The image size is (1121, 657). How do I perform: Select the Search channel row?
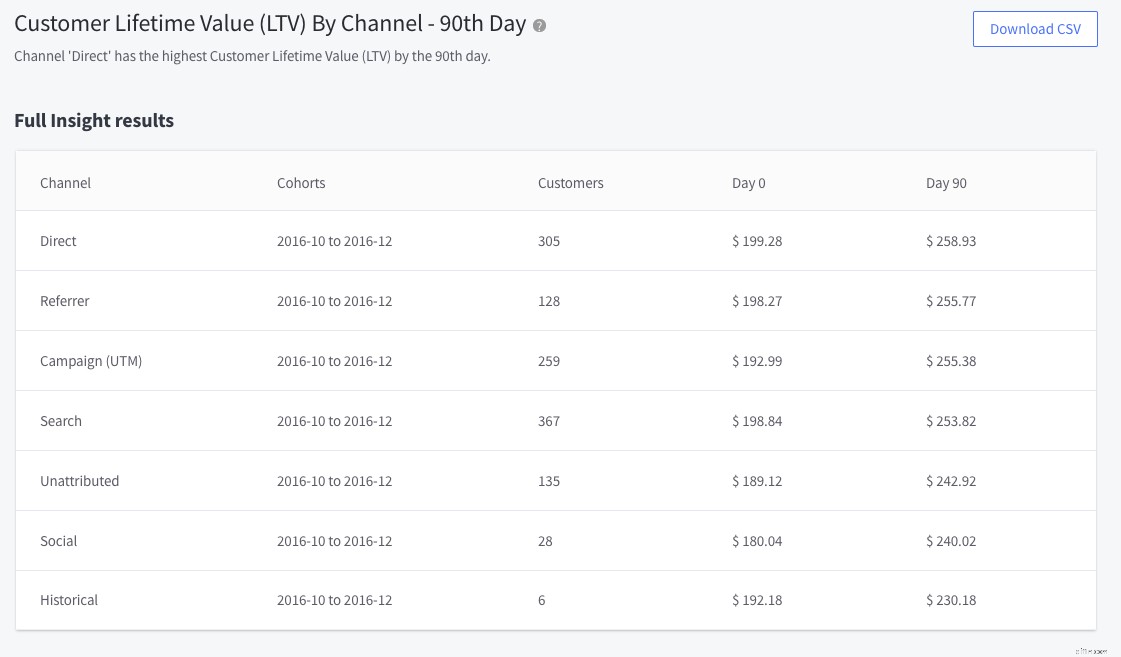pos(61,421)
